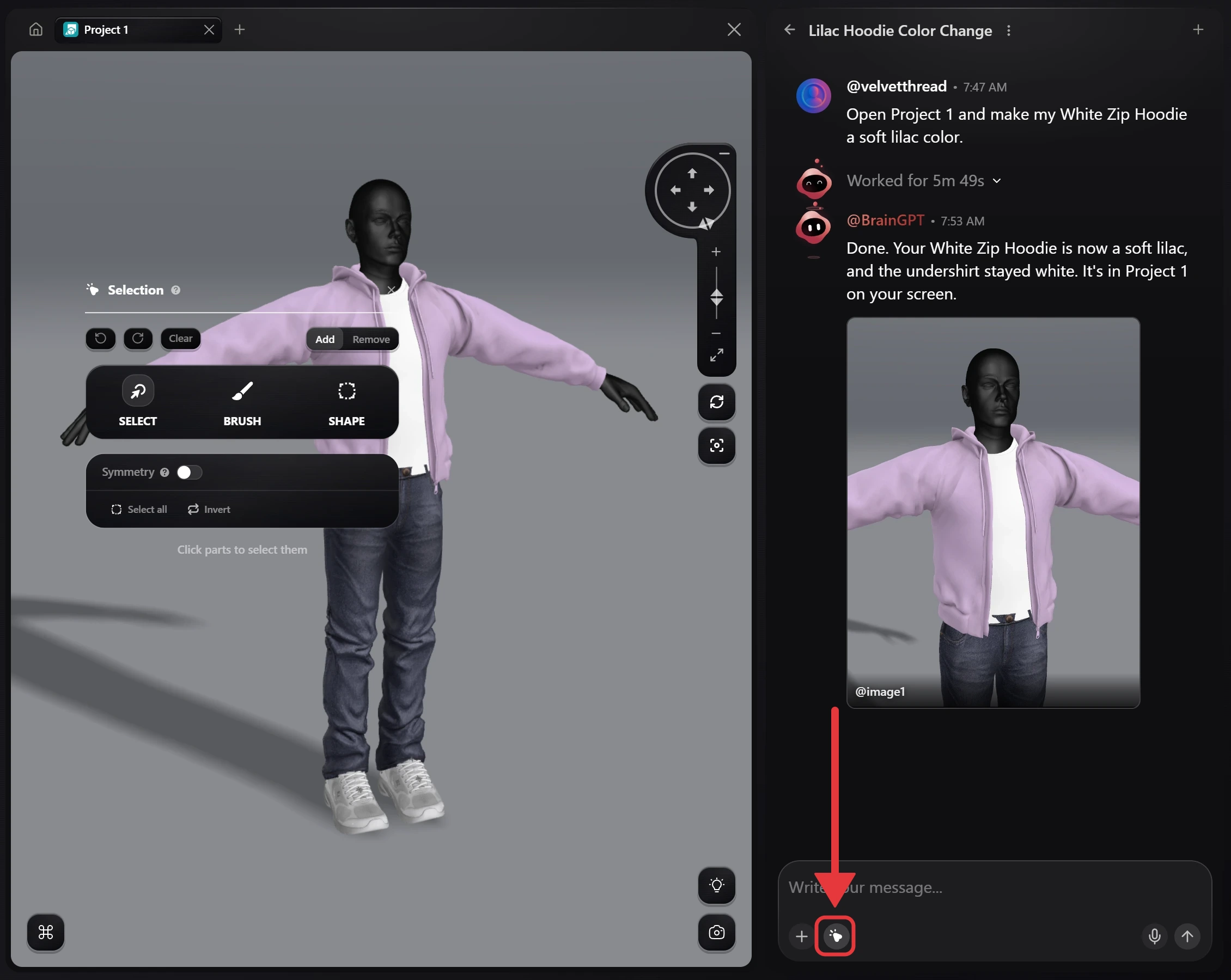The width and height of the screenshot is (1231, 980).
Task: Pan the view right with navigation arrow
Action: click(x=709, y=191)
